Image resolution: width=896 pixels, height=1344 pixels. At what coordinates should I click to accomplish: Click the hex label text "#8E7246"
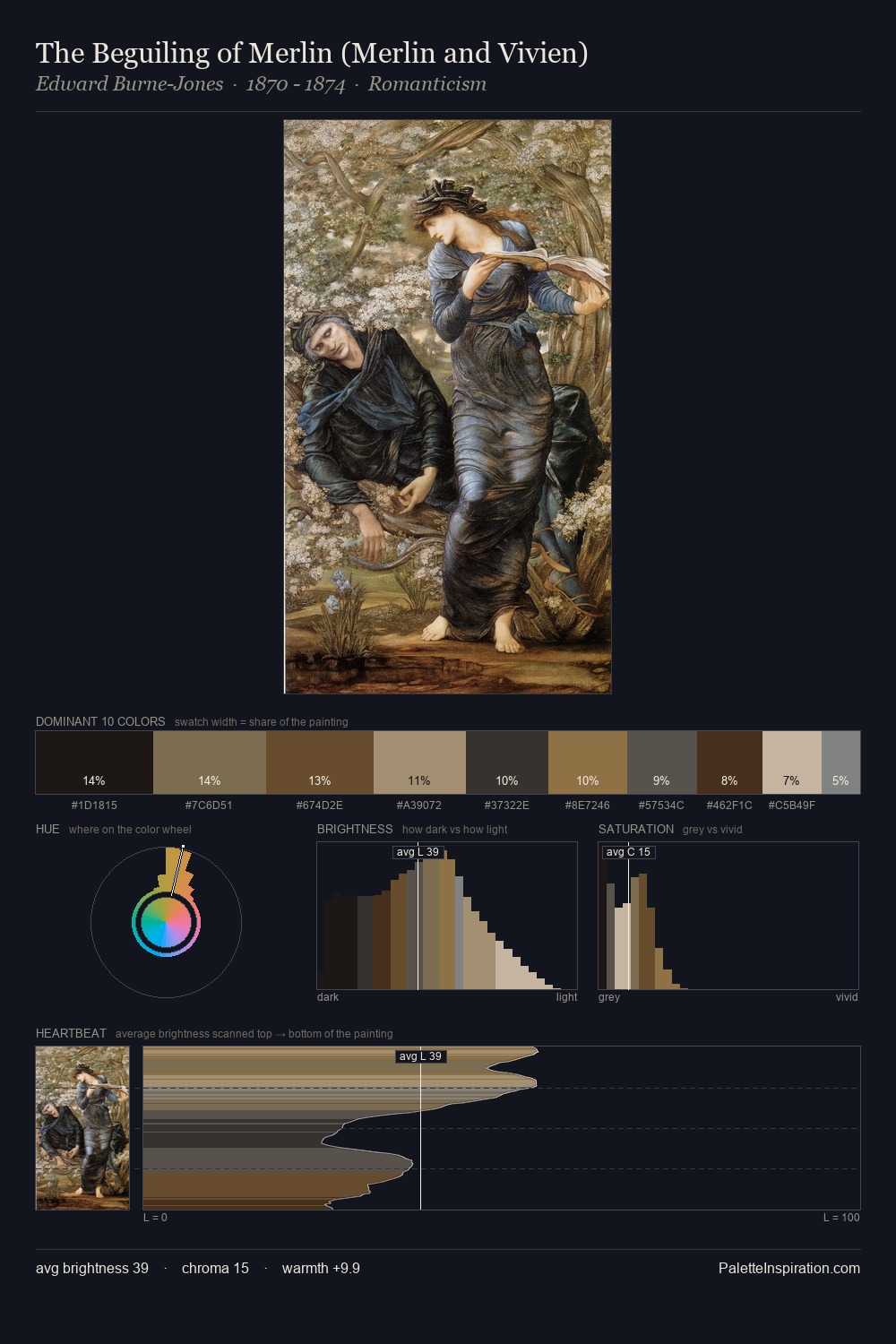coord(588,806)
